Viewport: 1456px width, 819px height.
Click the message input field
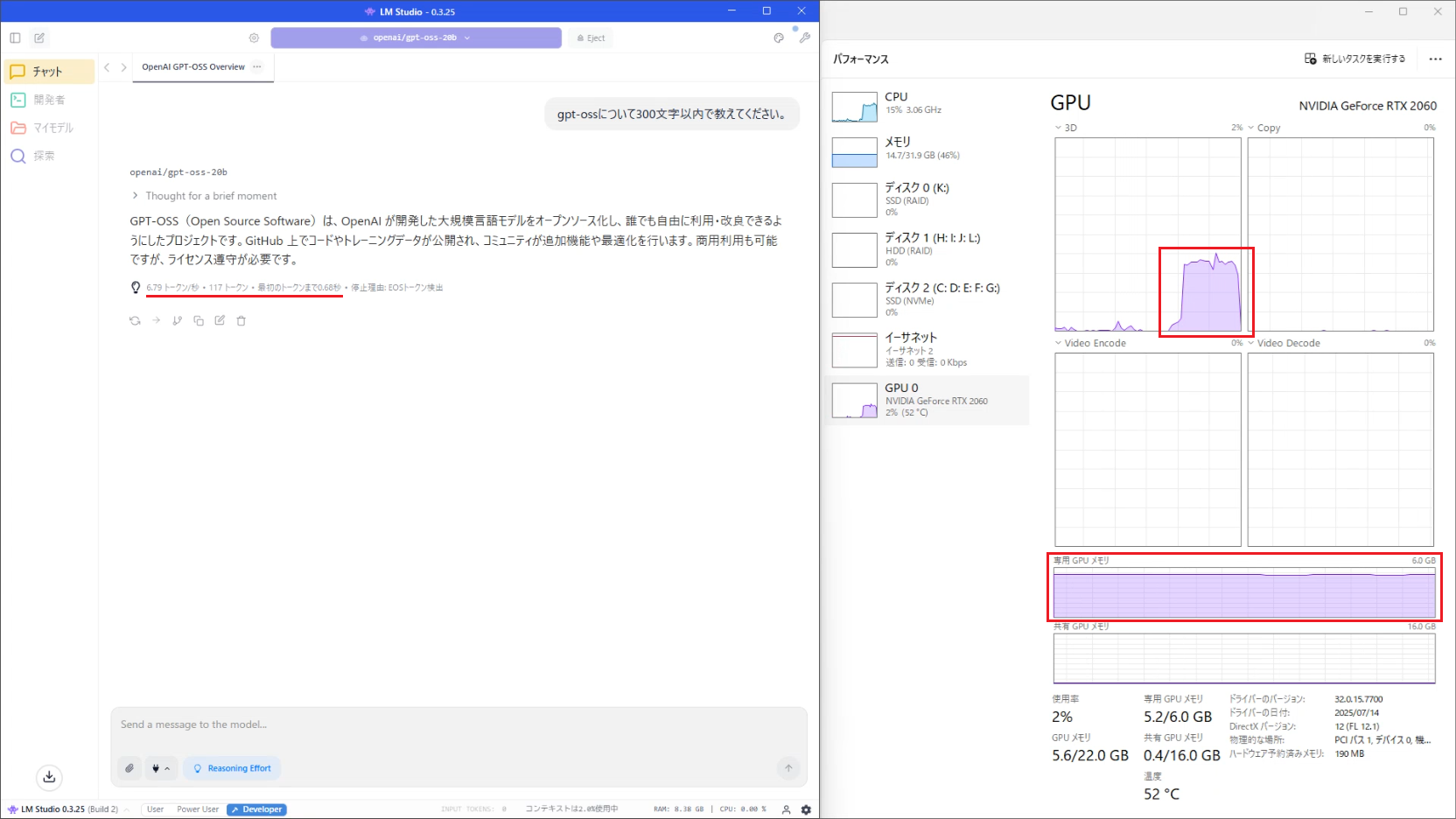(x=455, y=724)
